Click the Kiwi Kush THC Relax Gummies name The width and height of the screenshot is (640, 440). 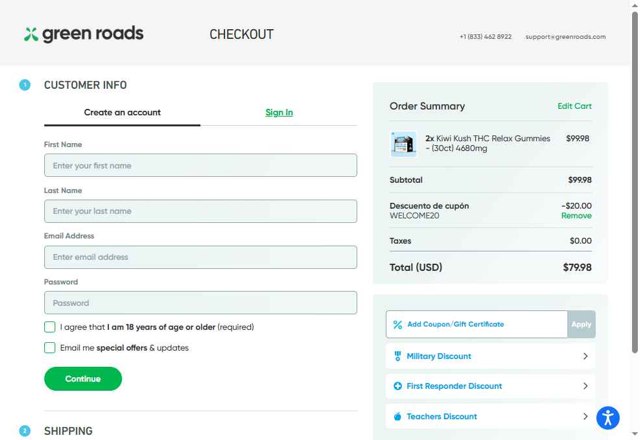click(488, 143)
